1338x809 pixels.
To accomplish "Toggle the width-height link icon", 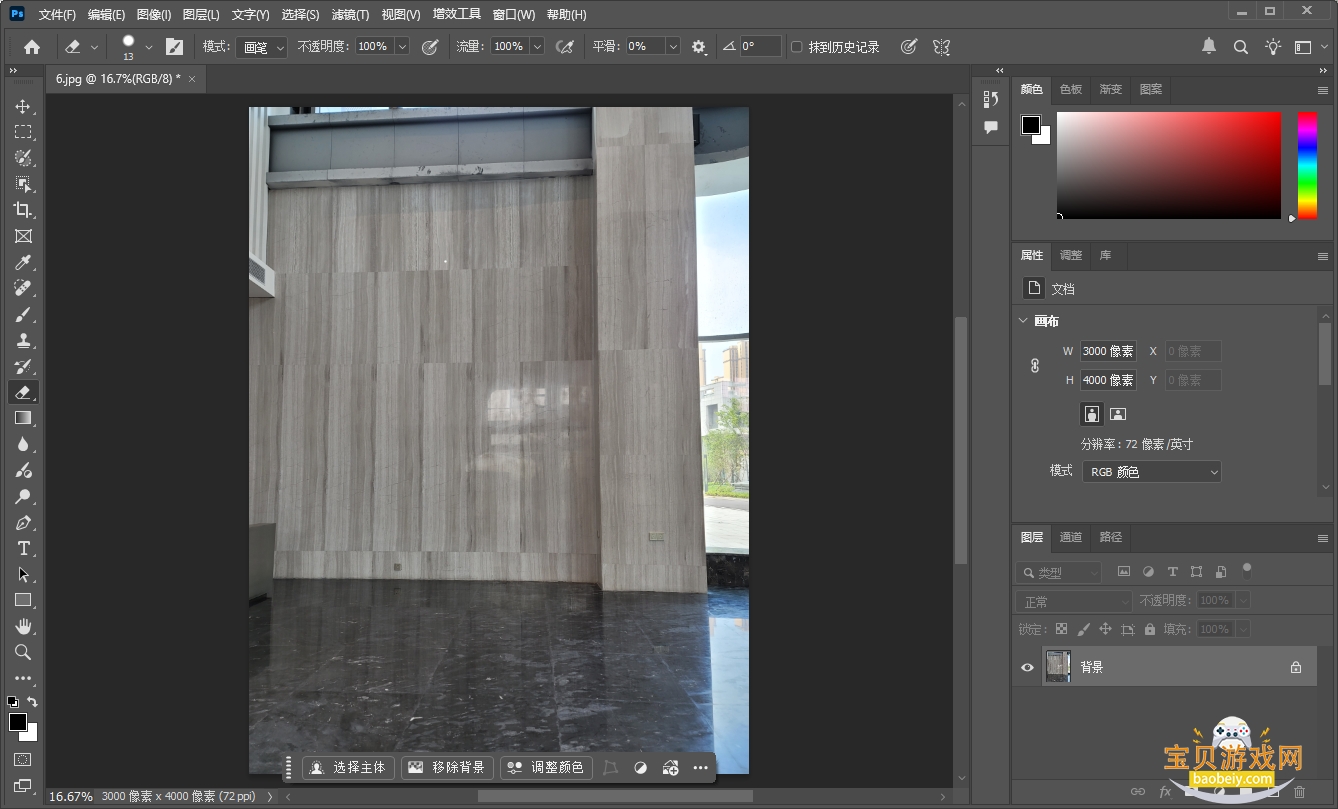I will 1035,366.
